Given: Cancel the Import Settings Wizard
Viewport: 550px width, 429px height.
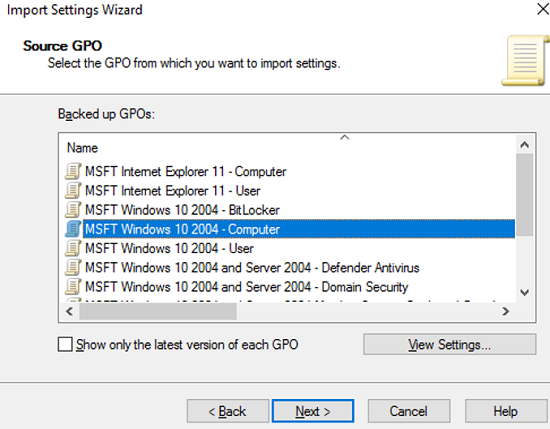Looking at the screenshot, I should coord(409,411).
